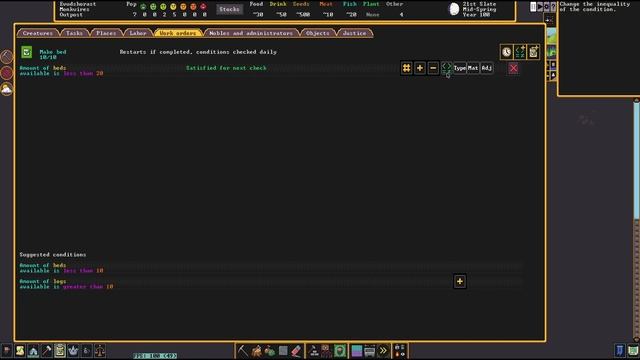
Task: Open the justice scales icon
Action: pyautogui.click(x=100, y=350)
